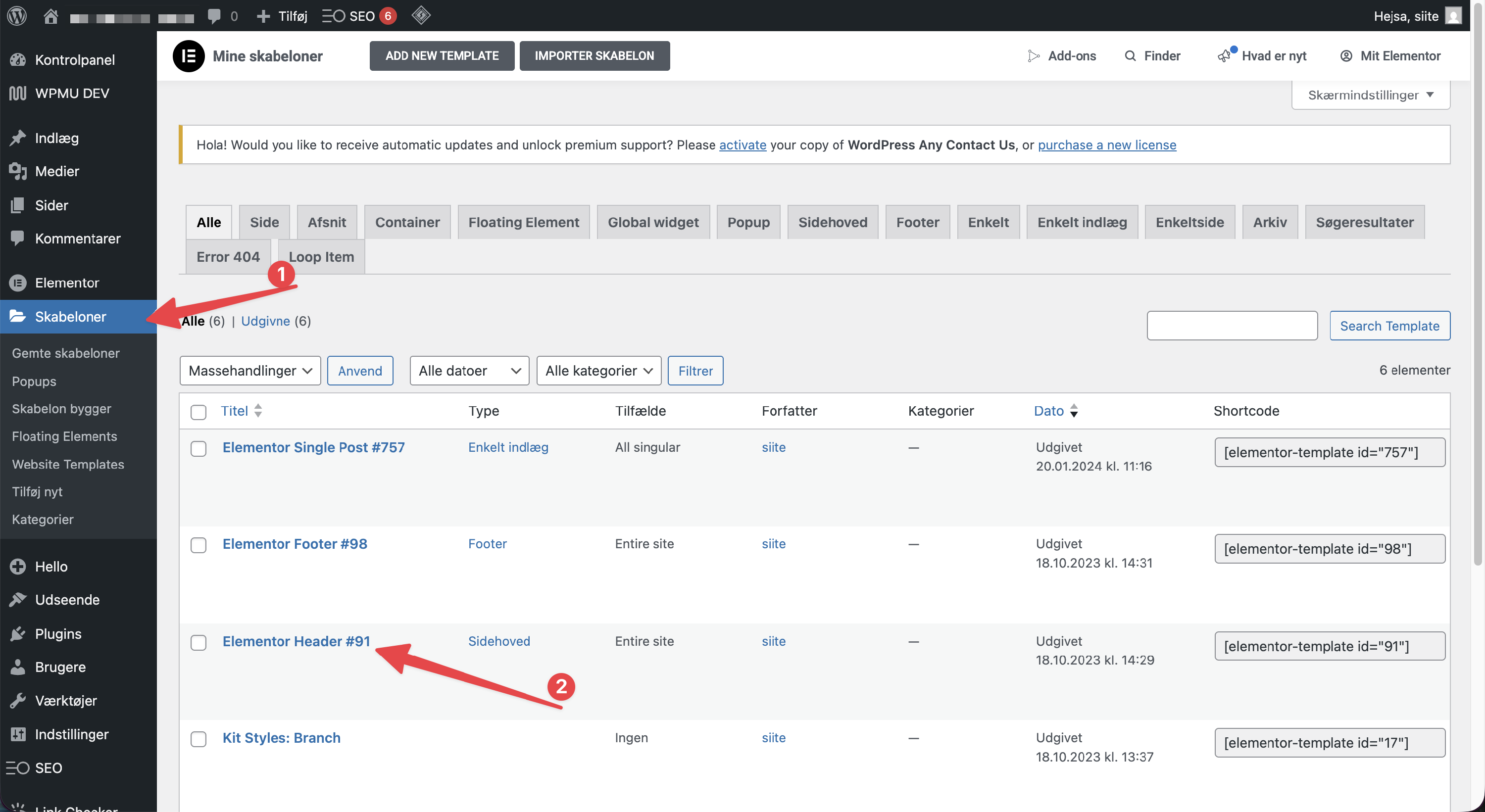
Task: Switch to the Popup tab
Action: pyautogui.click(x=747, y=223)
